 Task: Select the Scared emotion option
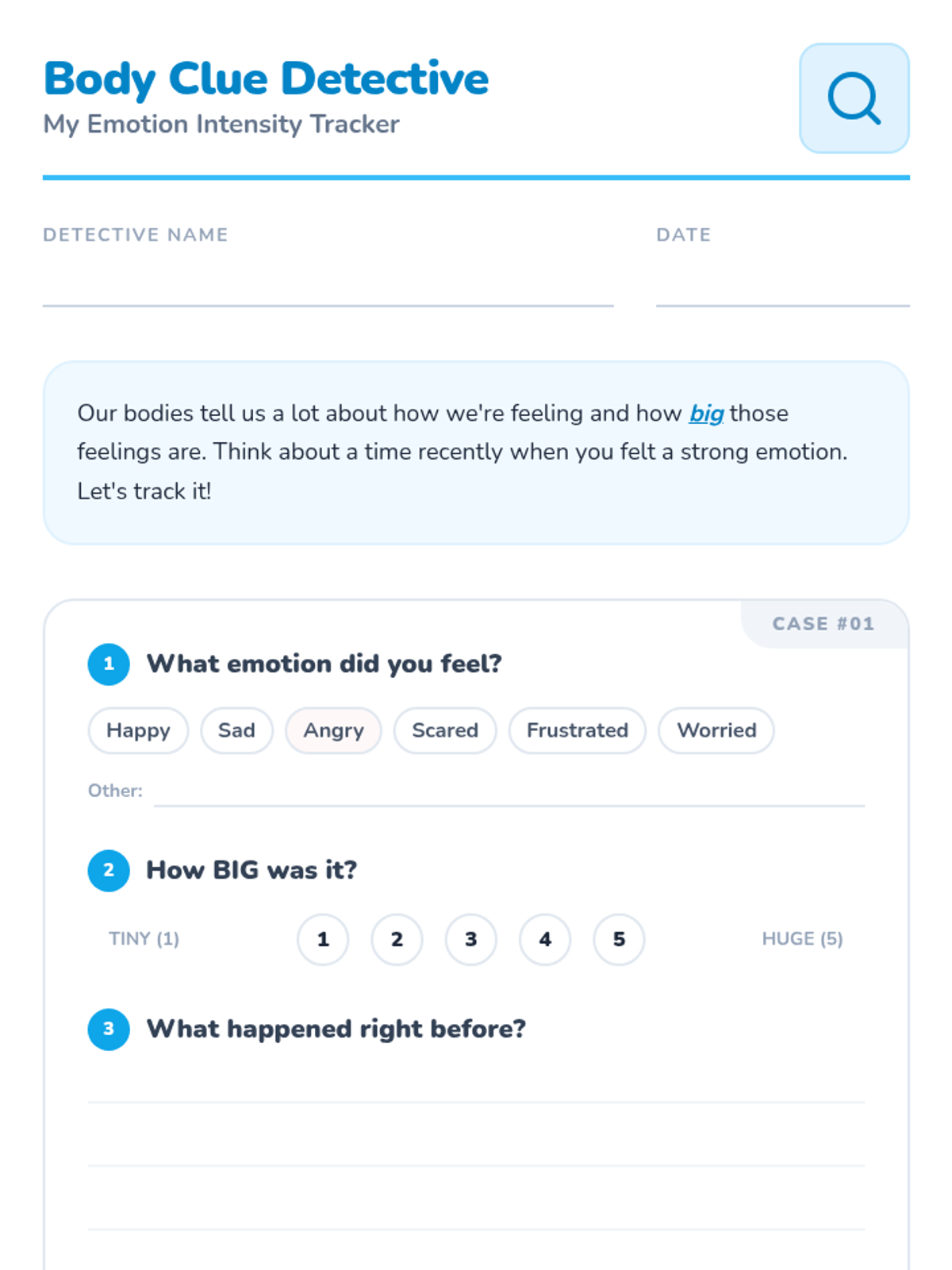pos(445,730)
